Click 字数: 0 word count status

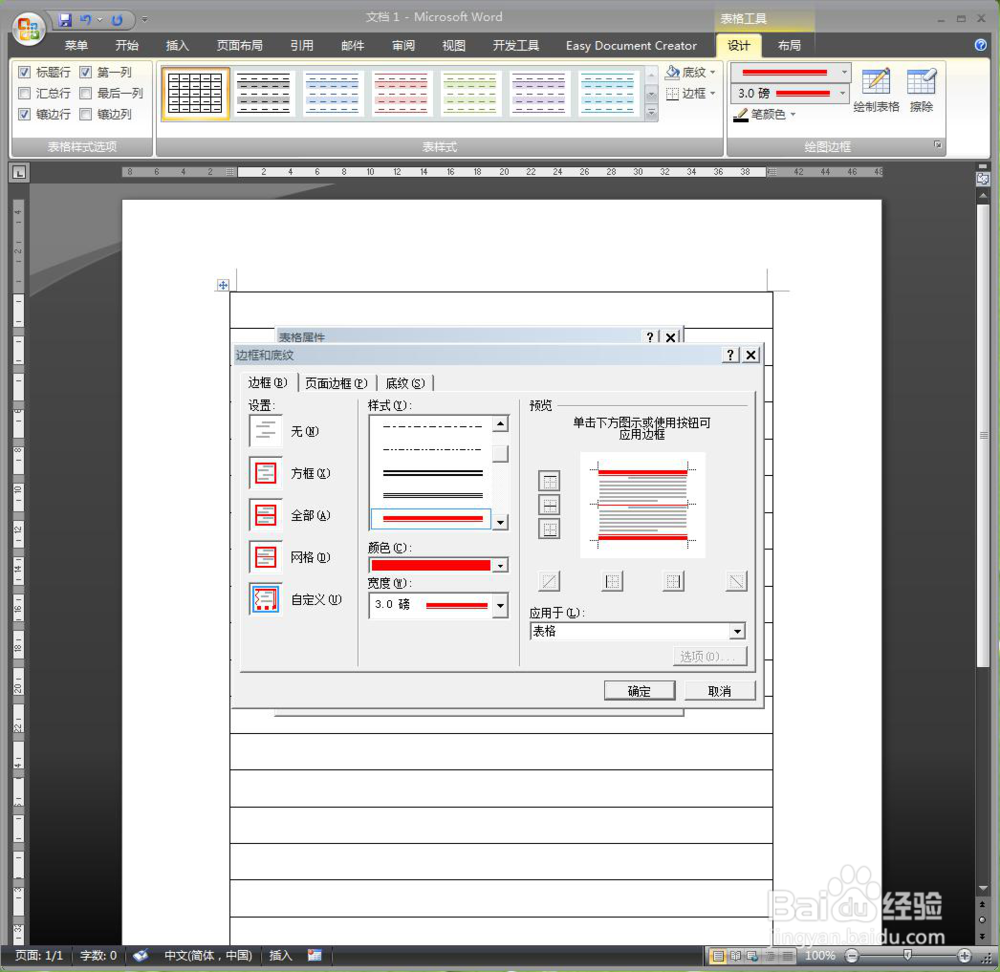(98, 955)
